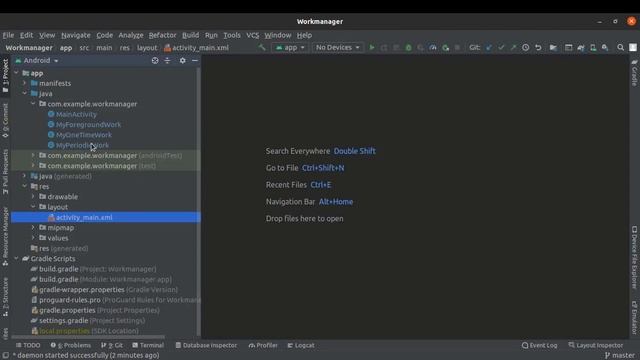Toggle the 1: Project side tab
The height and width of the screenshot is (360, 640).
coord(5,76)
